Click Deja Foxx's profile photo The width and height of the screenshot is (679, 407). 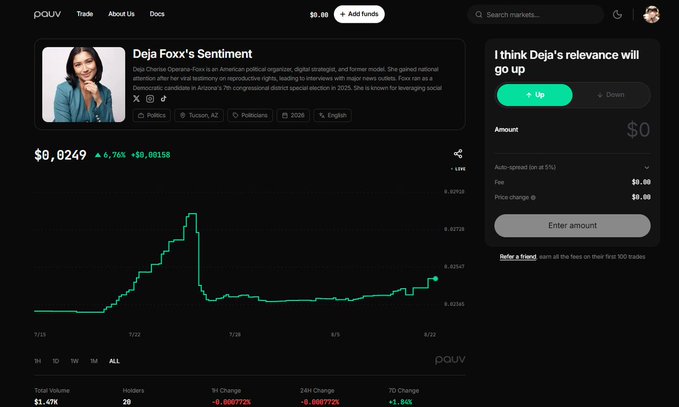[x=84, y=84]
